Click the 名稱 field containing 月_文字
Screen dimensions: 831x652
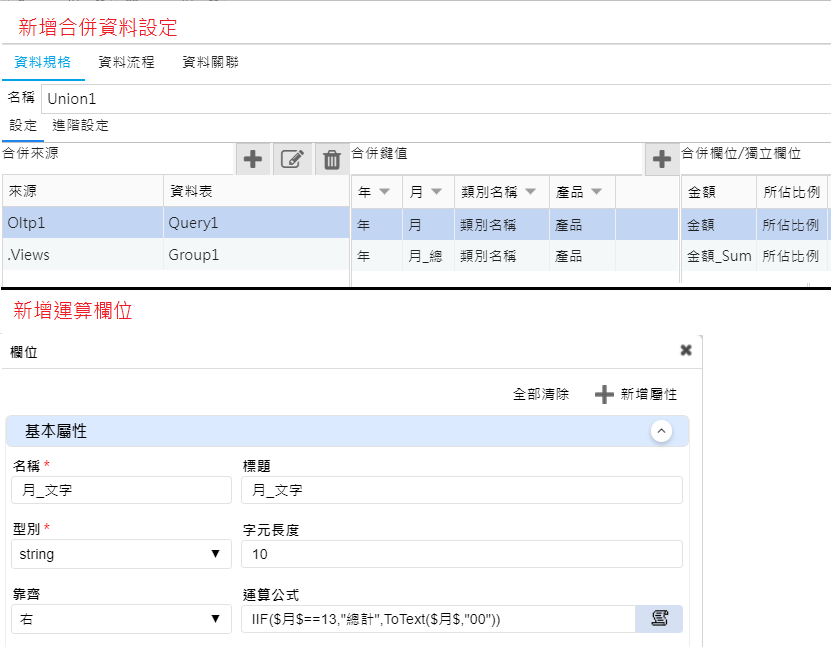point(121,490)
